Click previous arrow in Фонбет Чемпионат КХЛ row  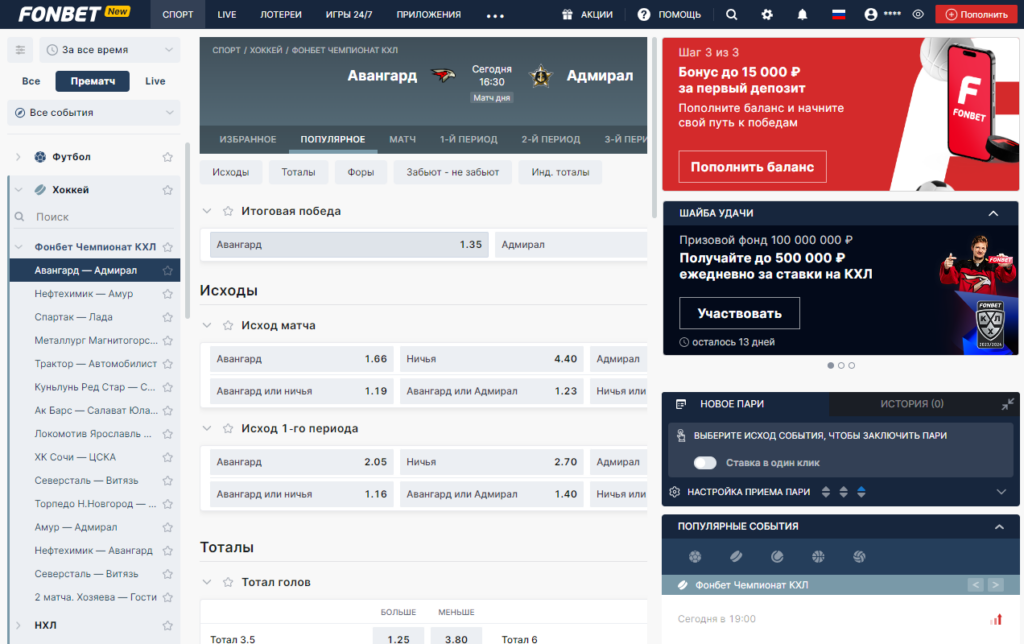coord(976,585)
